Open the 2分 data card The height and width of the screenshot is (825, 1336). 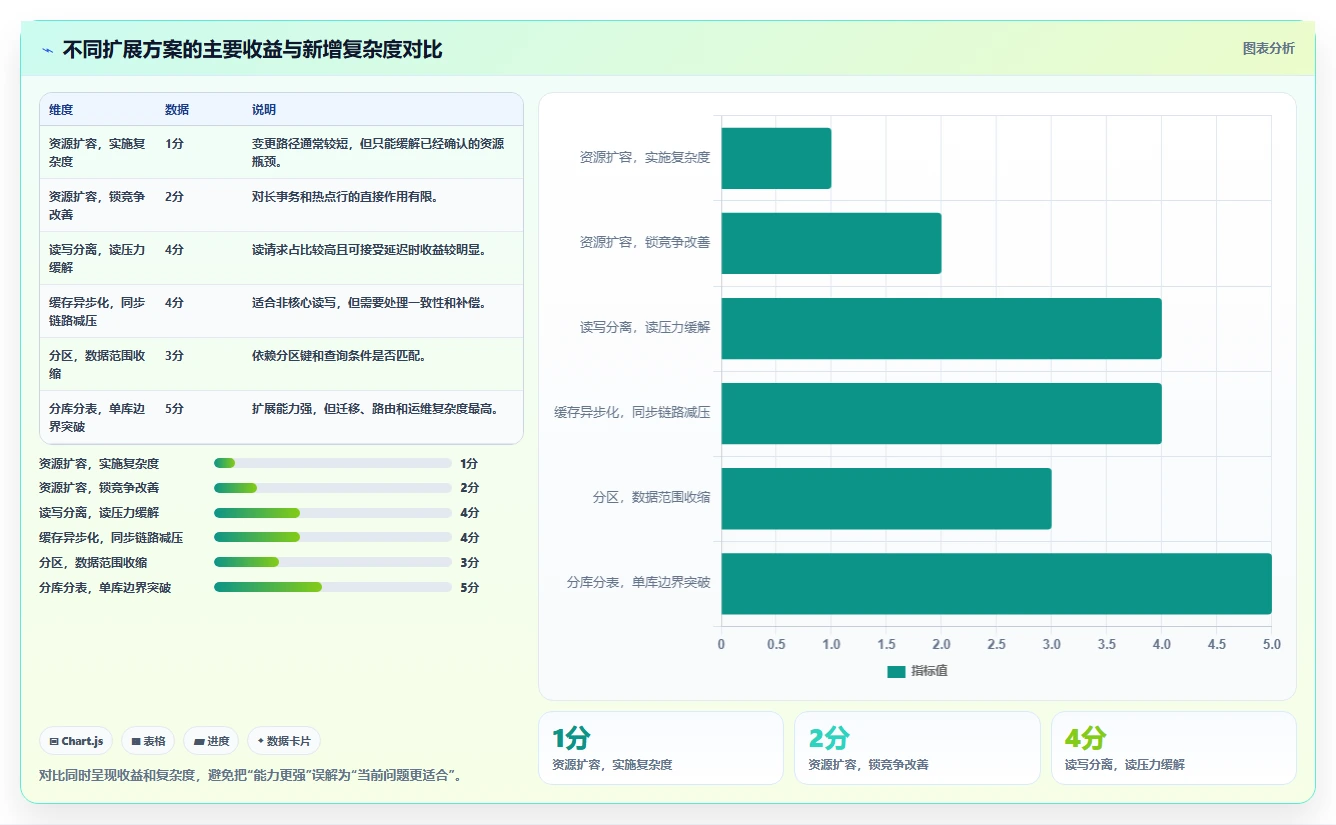(917, 748)
